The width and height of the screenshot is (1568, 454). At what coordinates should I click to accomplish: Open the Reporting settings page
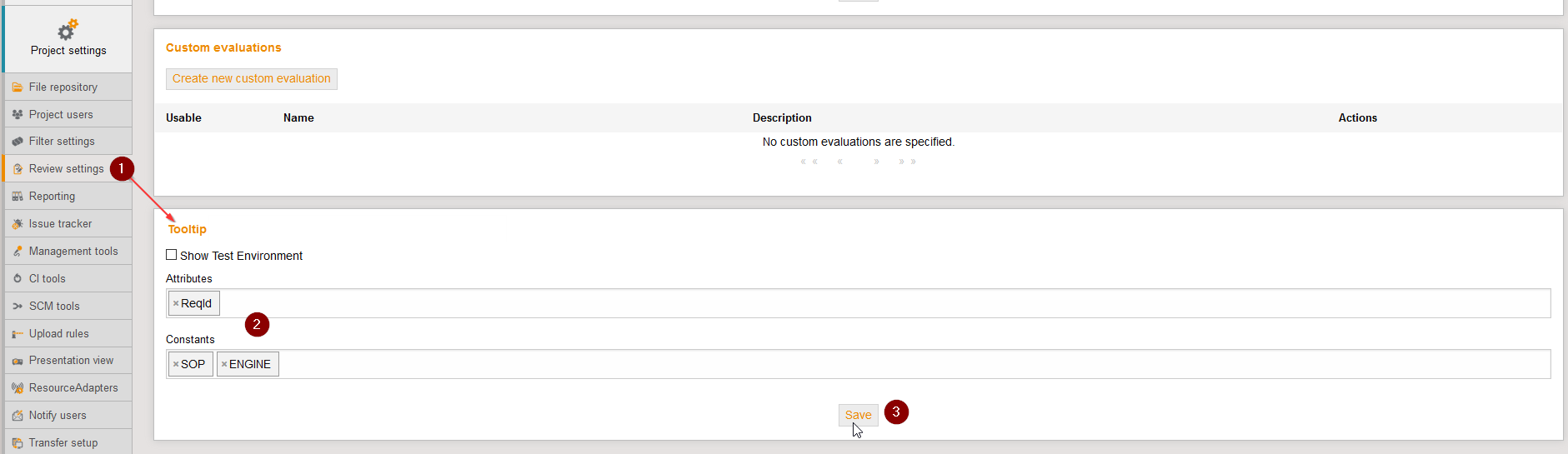tap(68, 197)
